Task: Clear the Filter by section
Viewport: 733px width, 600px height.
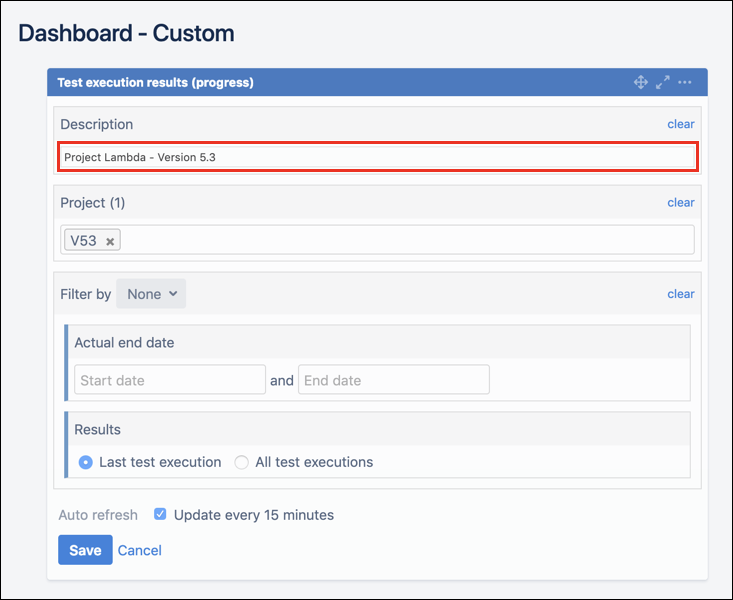Action: 681,294
